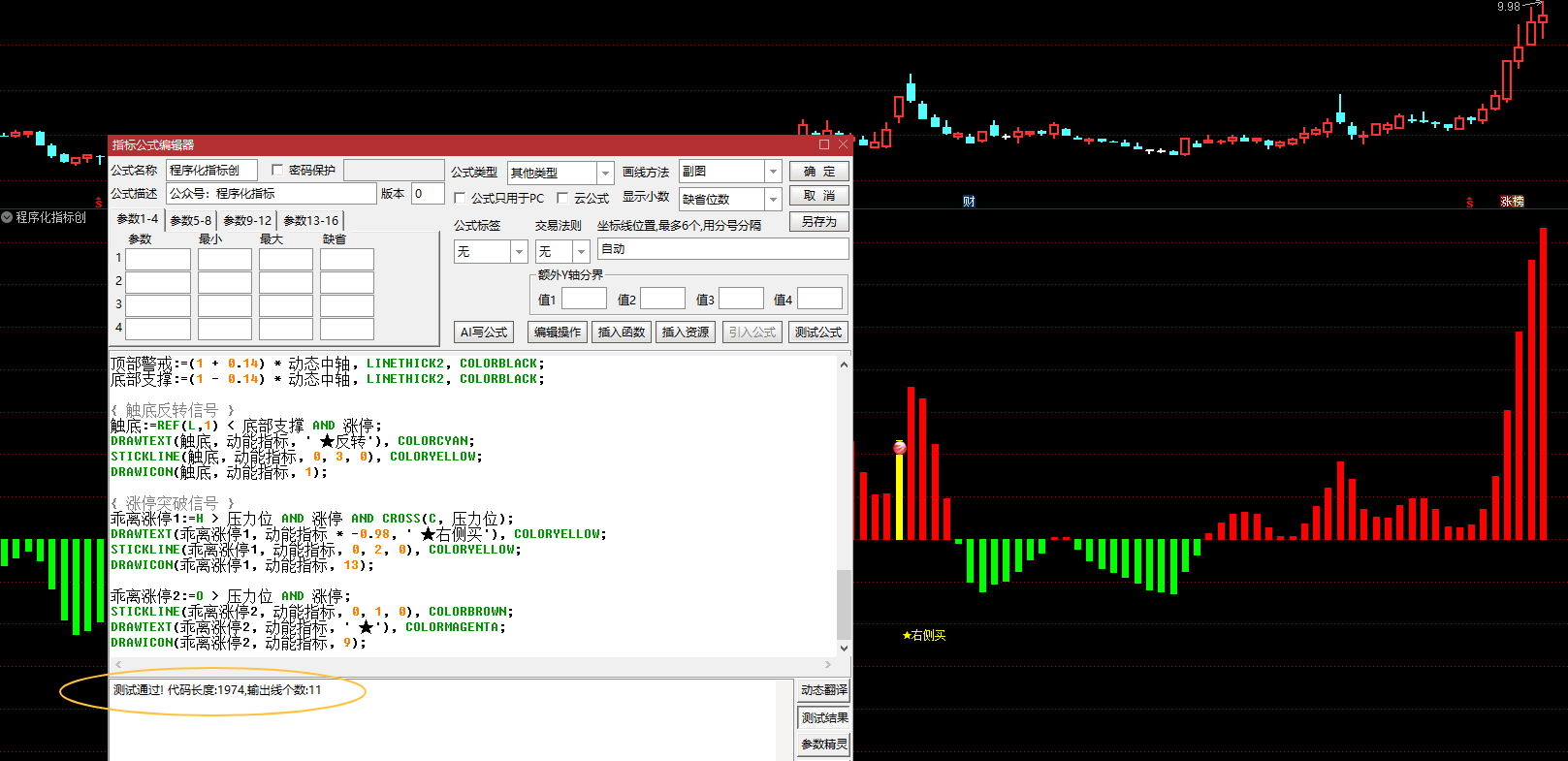Screen dimensions: 1568x761
Task: Open the 公式类型 dropdown
Action: tap(605, 173)
